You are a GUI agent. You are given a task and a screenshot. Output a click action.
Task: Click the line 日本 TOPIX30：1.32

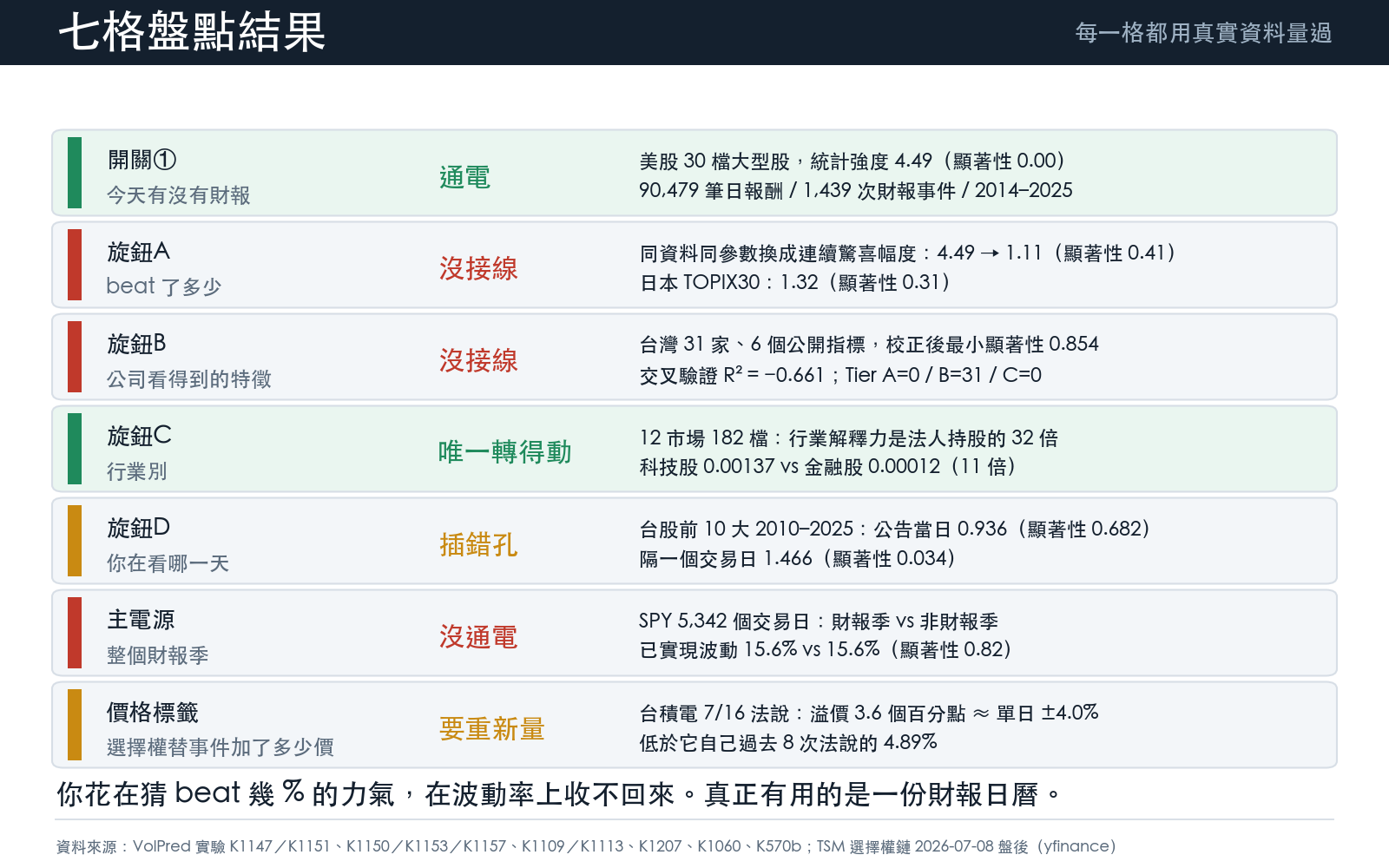tap(794, 282)
